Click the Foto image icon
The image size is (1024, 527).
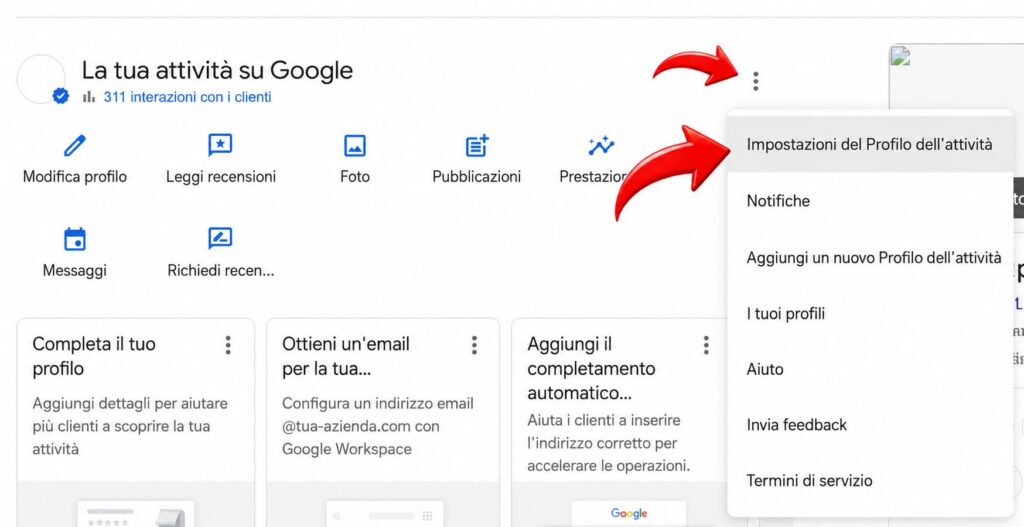pyautogui.click(x=355, y=146)
